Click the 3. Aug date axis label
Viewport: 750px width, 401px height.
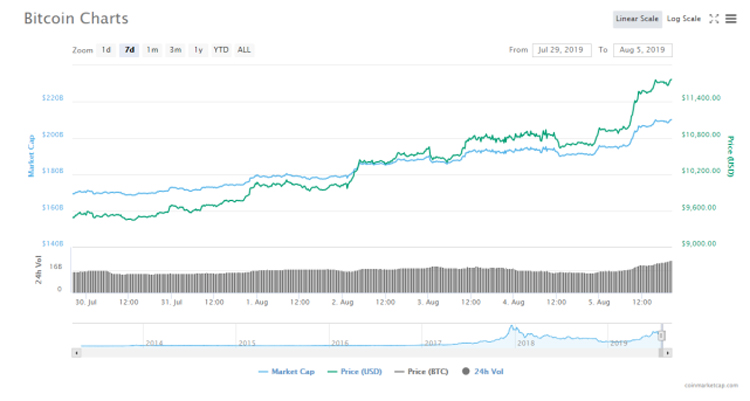(428, 302)
